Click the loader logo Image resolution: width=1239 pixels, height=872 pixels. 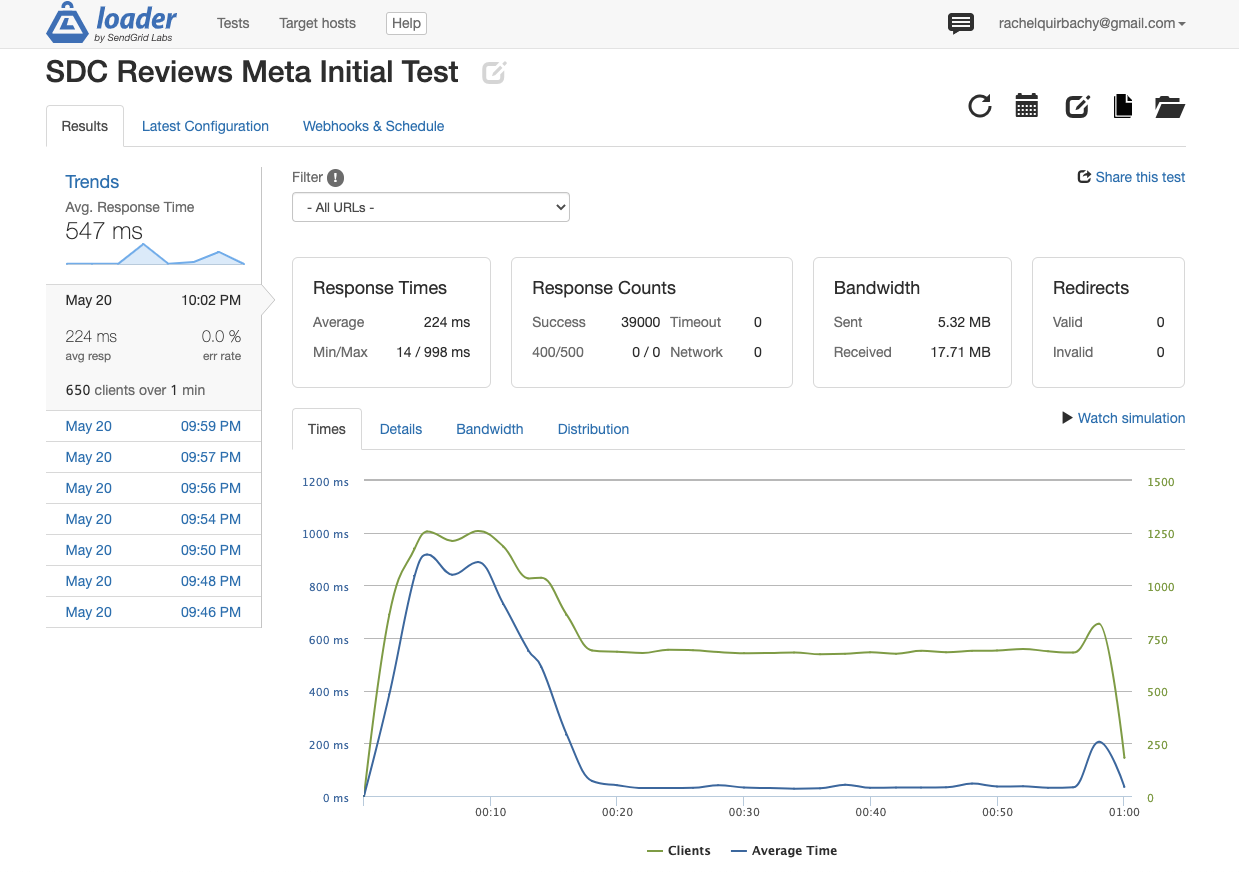click(x=112, y=24)
